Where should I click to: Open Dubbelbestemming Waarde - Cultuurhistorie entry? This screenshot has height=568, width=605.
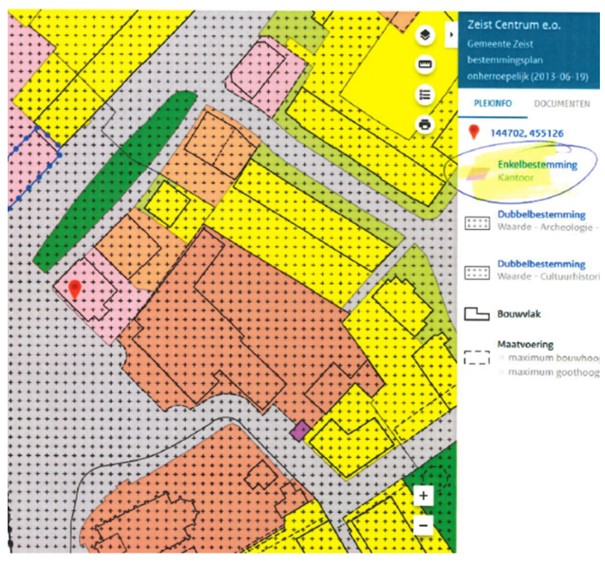(x=548, y=270)
